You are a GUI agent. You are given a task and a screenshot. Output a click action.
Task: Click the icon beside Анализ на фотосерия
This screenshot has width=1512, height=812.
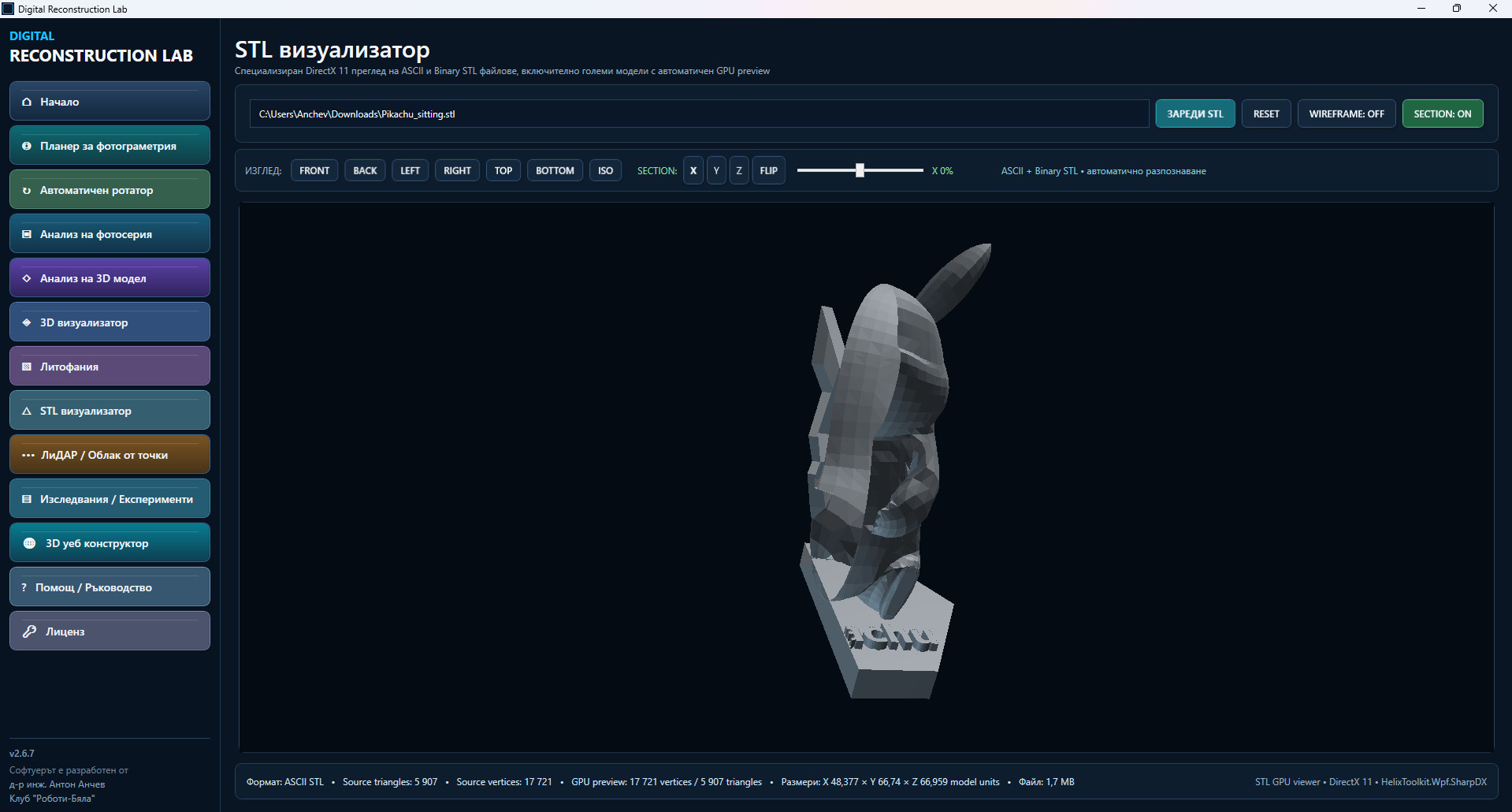point(27,234)
